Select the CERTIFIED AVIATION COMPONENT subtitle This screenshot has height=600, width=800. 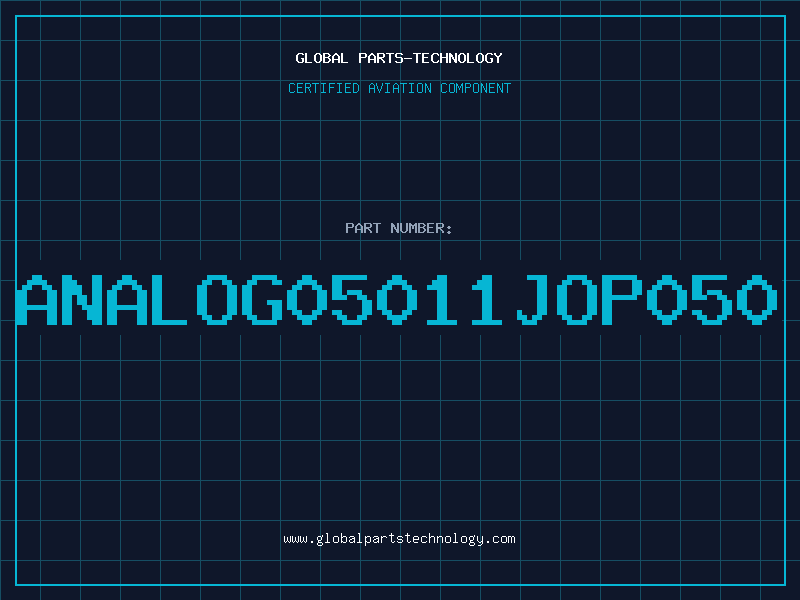point(399,88)
